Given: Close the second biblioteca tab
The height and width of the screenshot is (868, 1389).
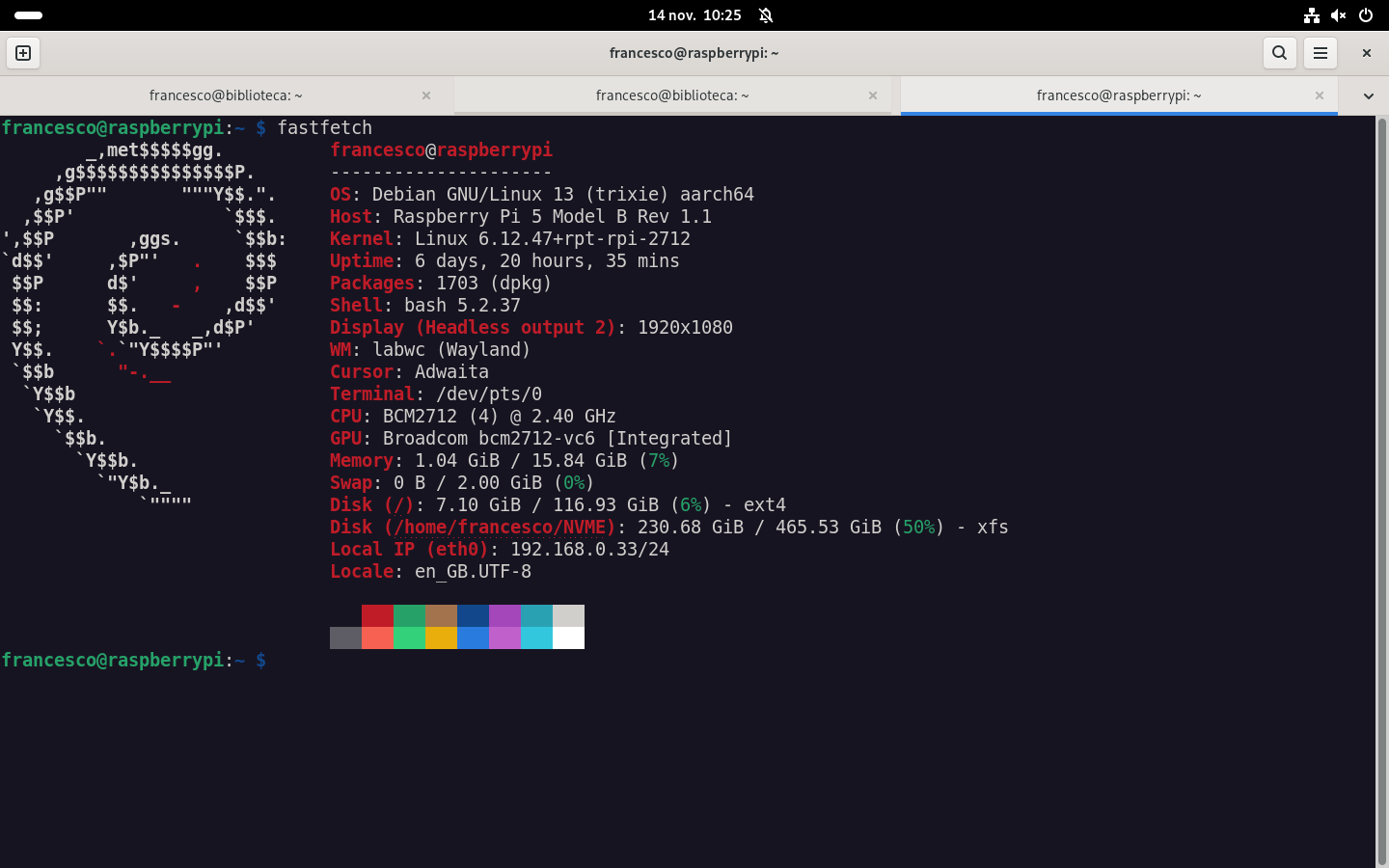Looking at the screenshot, I should [873, 95].
